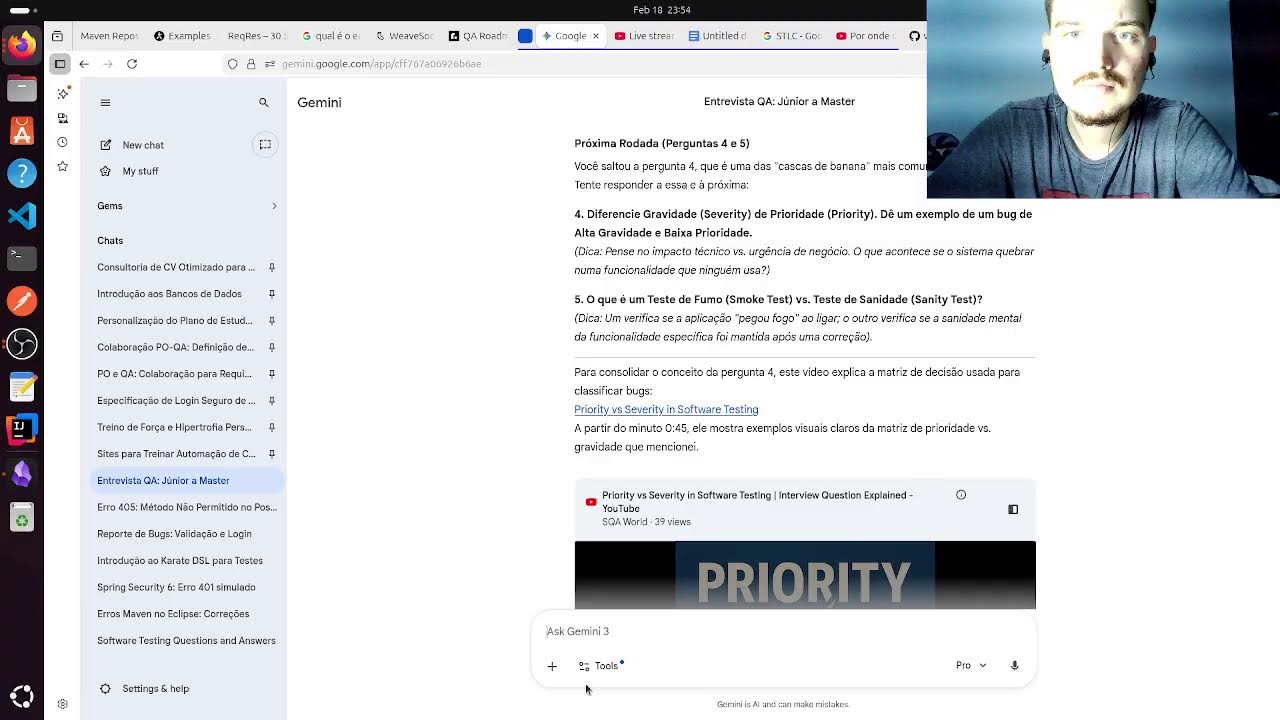
Task: Go back in browser history
Action: coord(84,63)
